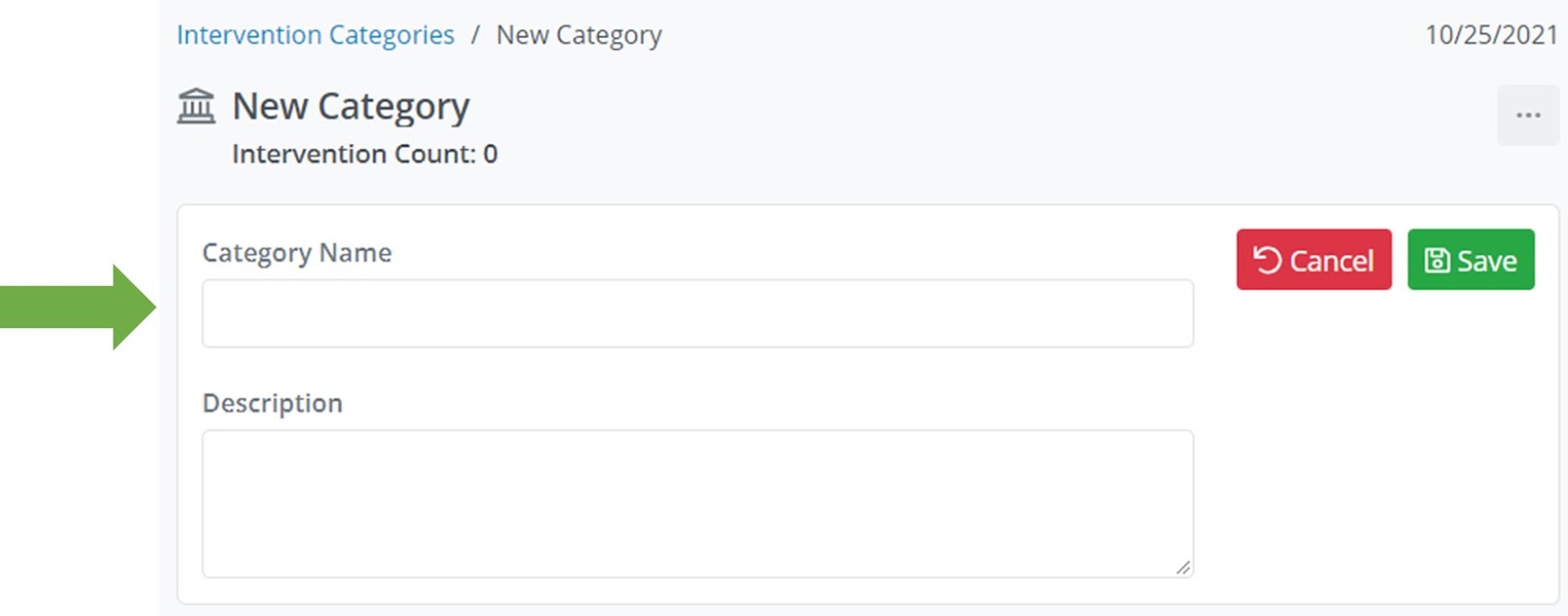Click the 10/25/2021 date text
1568x616 pixels.
1490,35
